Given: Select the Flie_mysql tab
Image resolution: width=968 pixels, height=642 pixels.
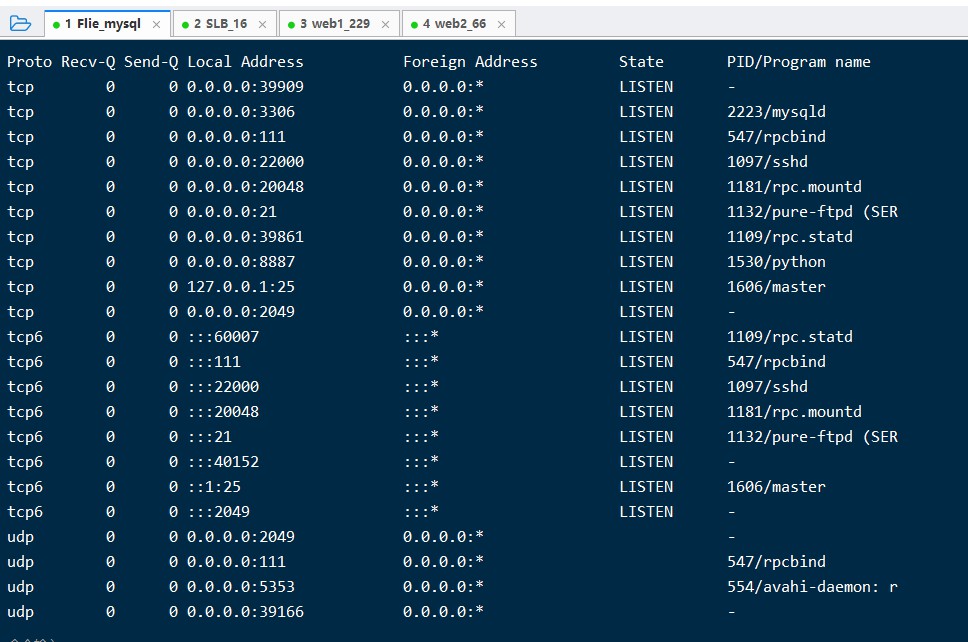Looking at the screenshot, I should [103, 24].
